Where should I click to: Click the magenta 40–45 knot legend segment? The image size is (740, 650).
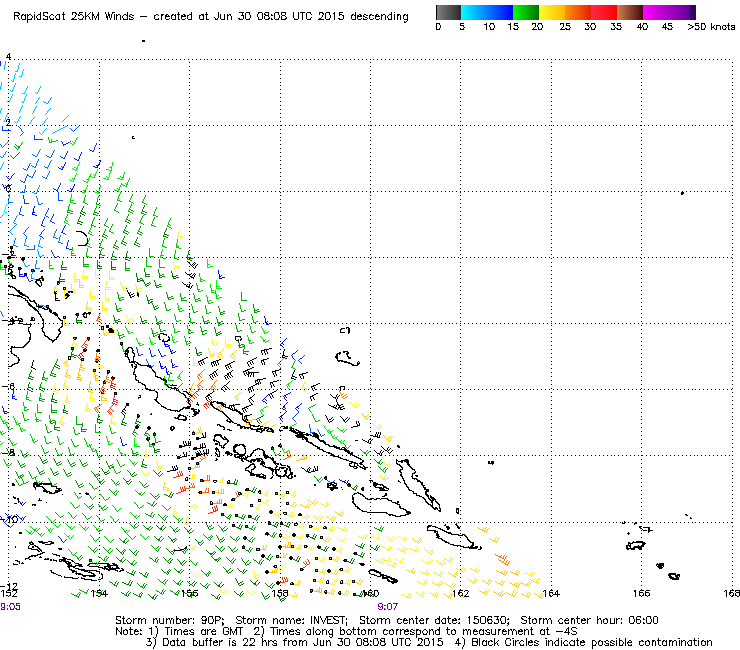(x=656, y=12)
